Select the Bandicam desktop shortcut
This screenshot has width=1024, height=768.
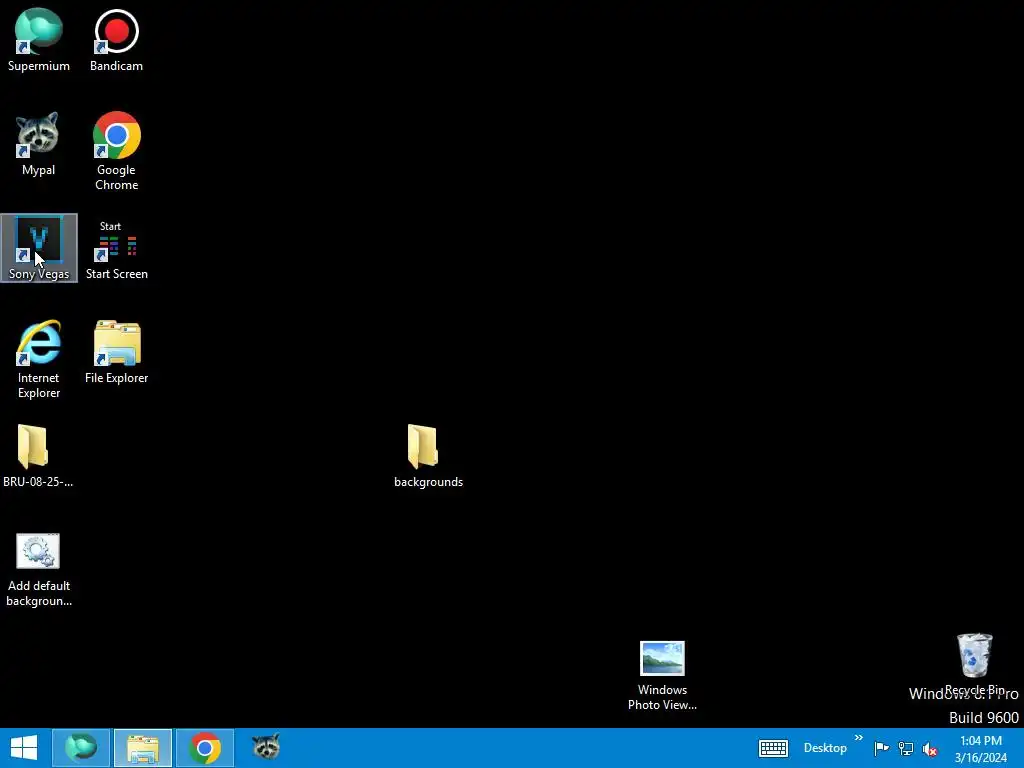(x=116, y=40)
